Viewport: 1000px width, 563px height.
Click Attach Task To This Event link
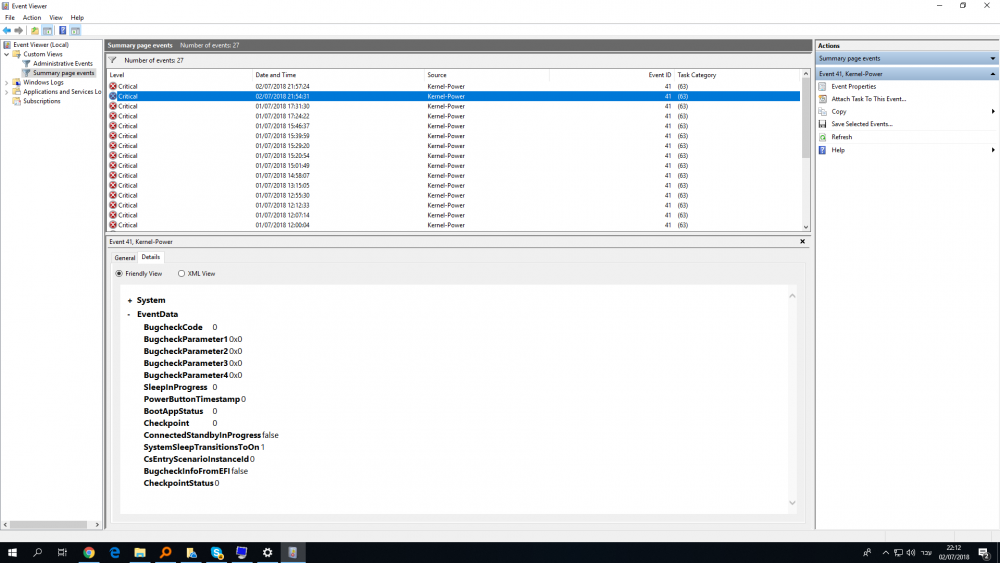(x=869, y=99)
